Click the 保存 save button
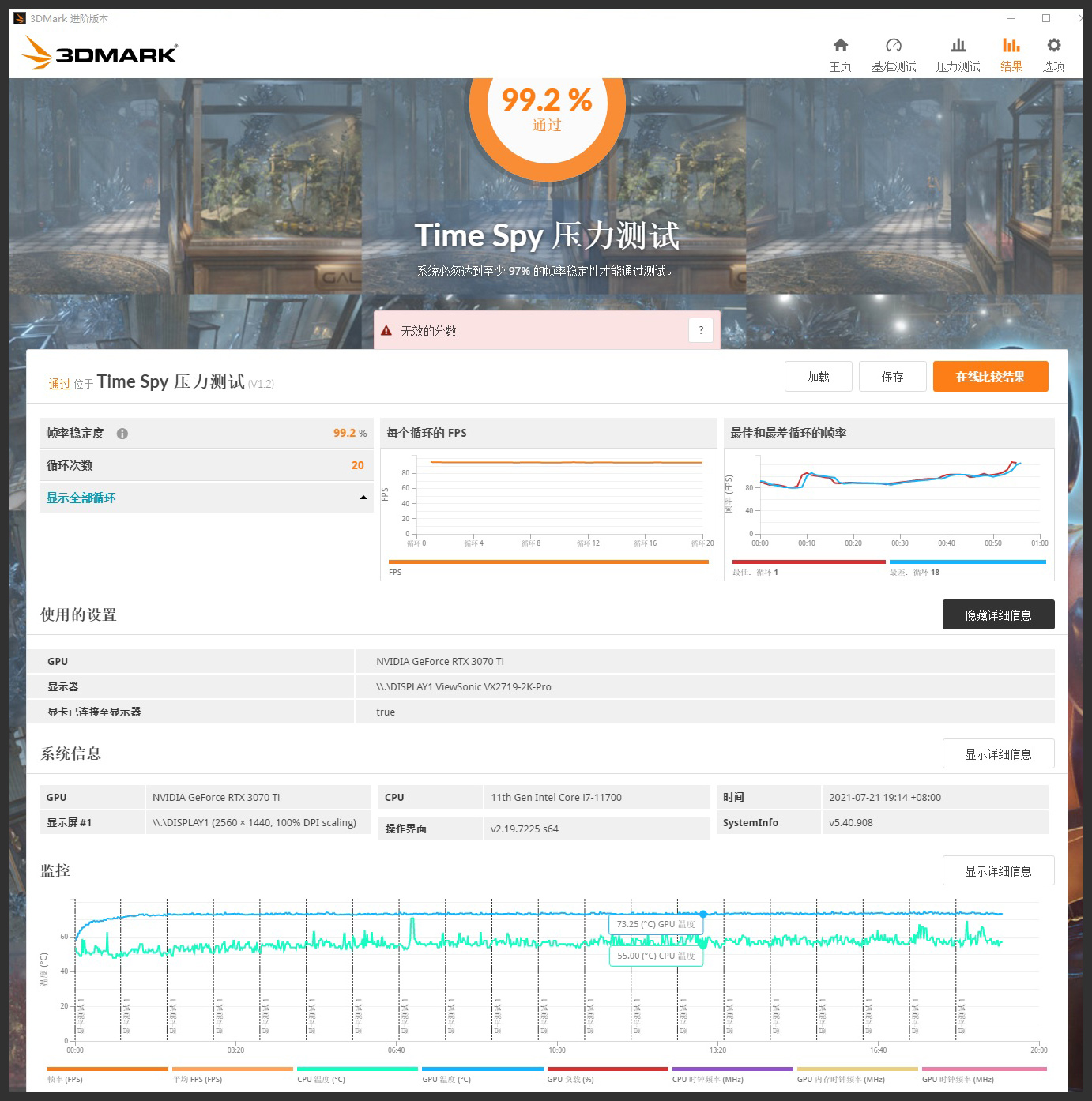 [x=892, y=377]
